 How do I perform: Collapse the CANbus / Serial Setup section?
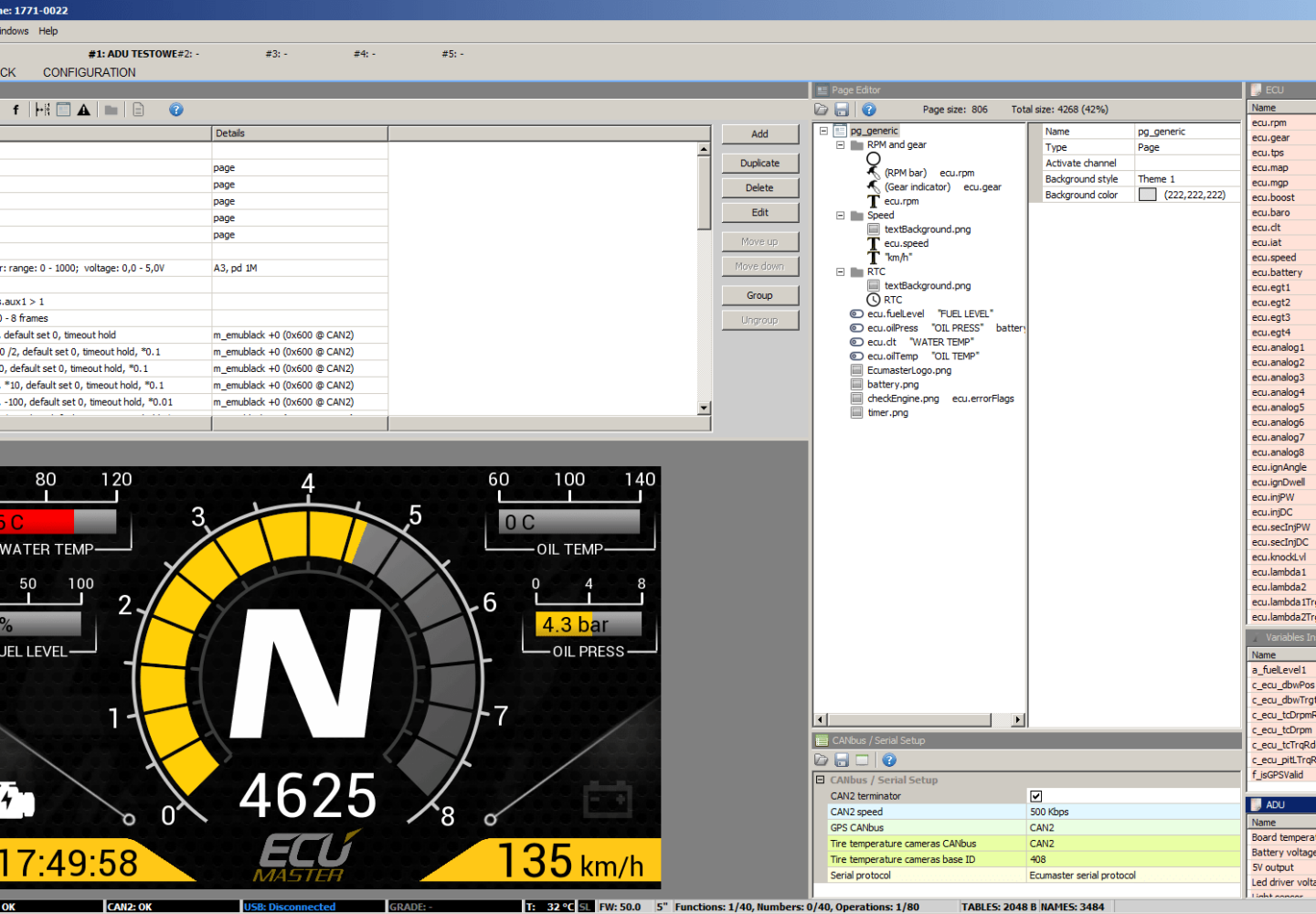pos(821,781)
